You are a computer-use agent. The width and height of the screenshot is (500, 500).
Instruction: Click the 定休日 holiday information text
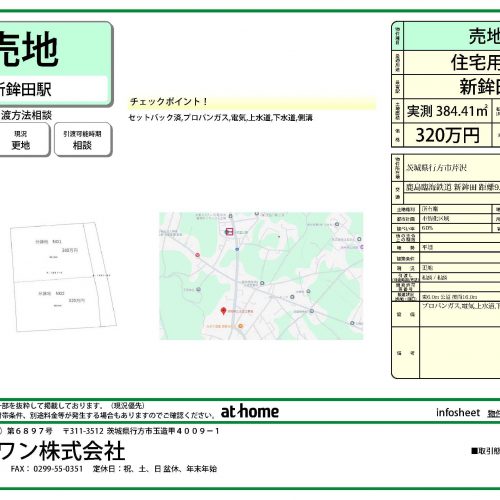(155, 469)
